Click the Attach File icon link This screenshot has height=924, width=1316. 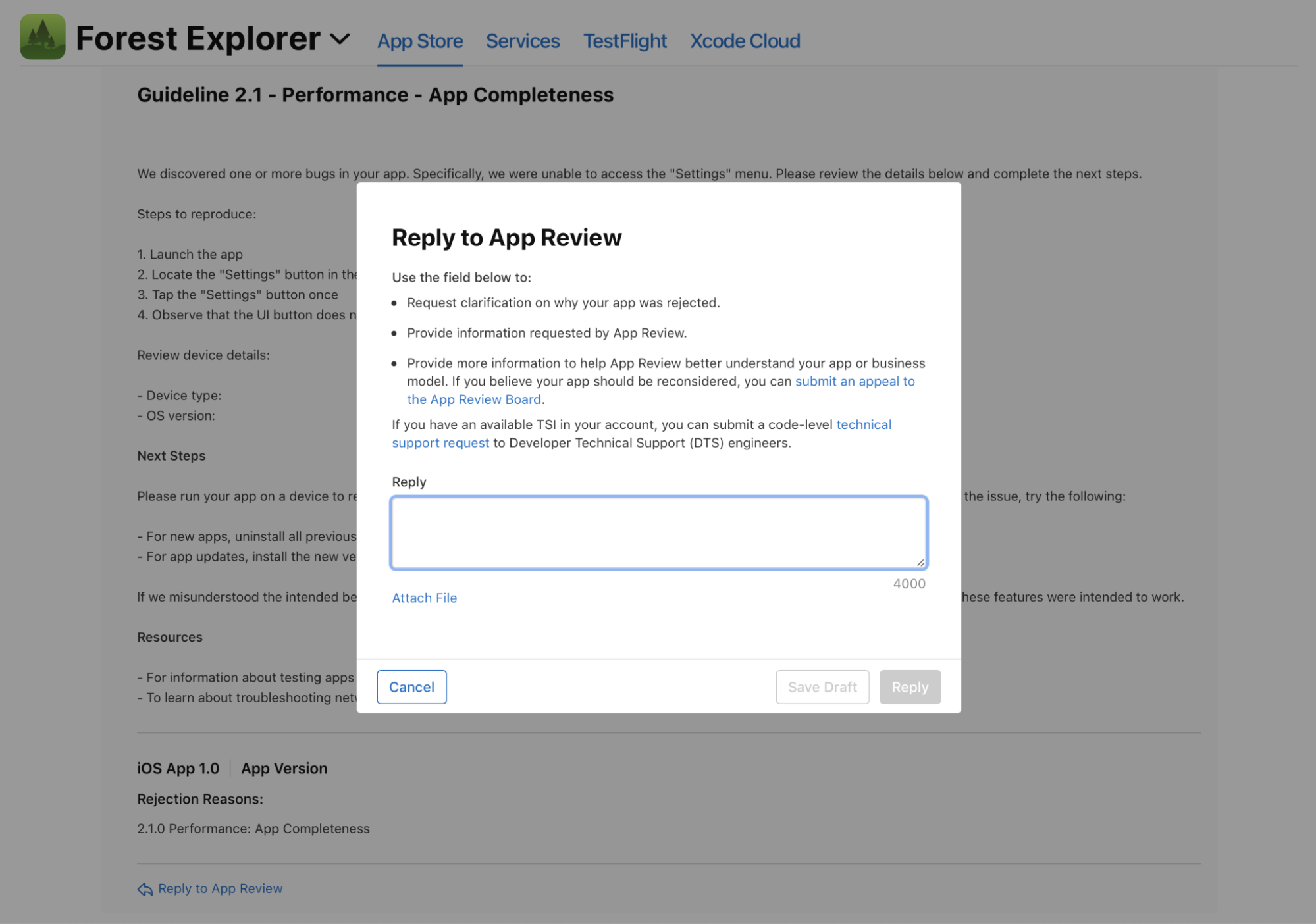pyautogui.click(x=424, y=597)
